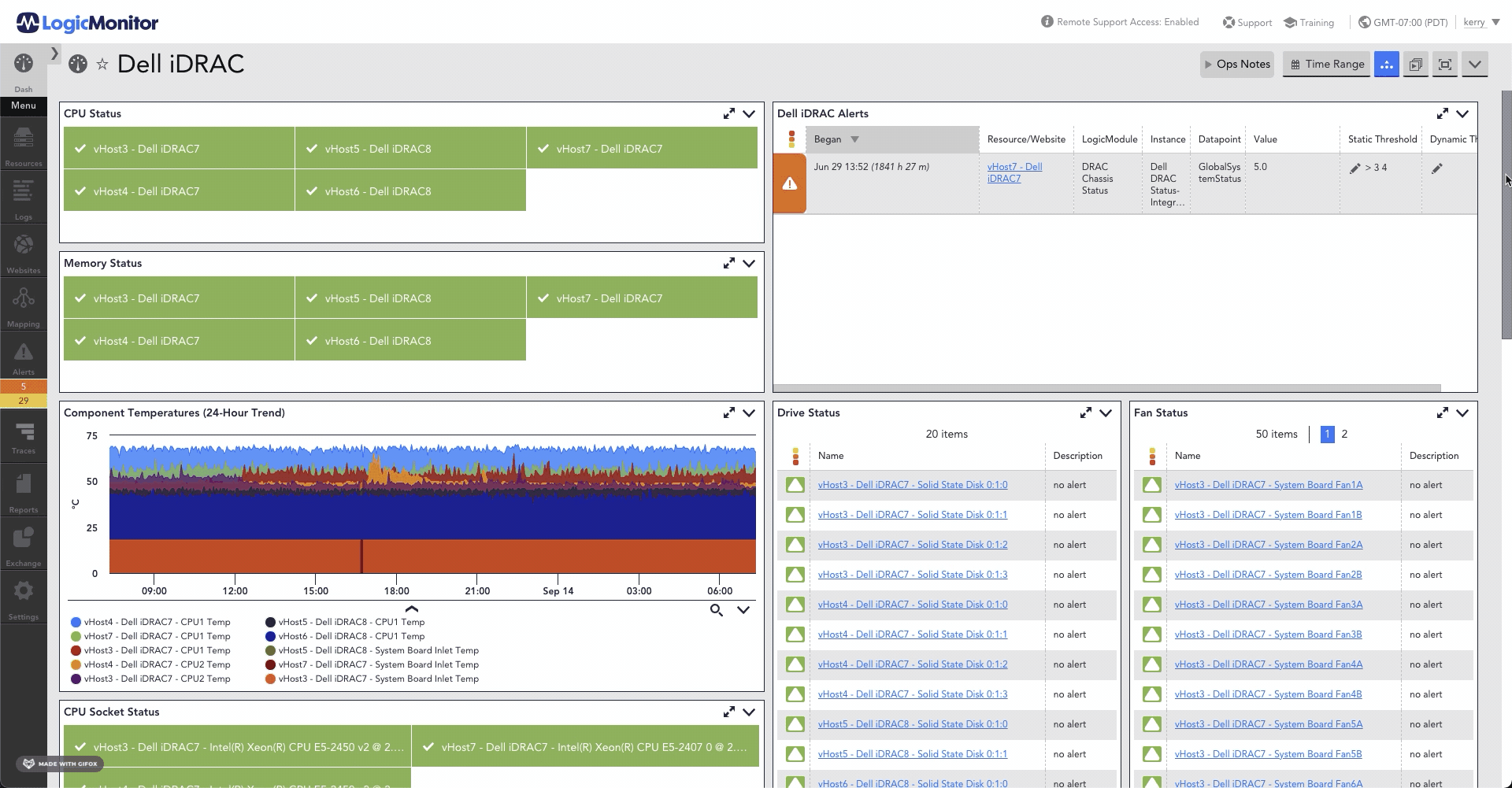Open the graph legend options chevron

point(743,610)
